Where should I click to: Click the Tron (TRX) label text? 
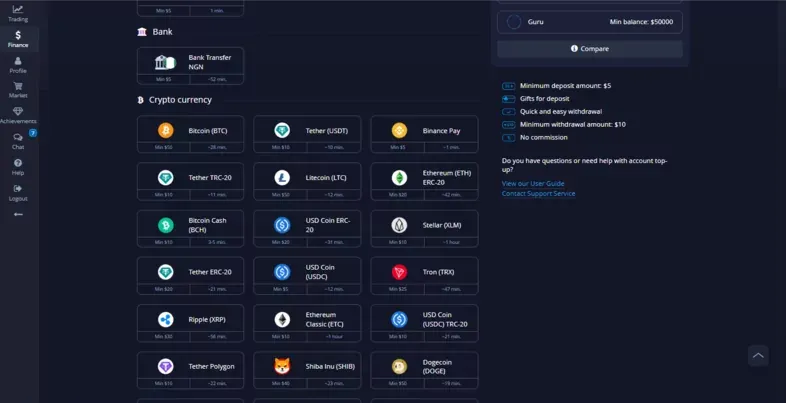coord(438,272)
